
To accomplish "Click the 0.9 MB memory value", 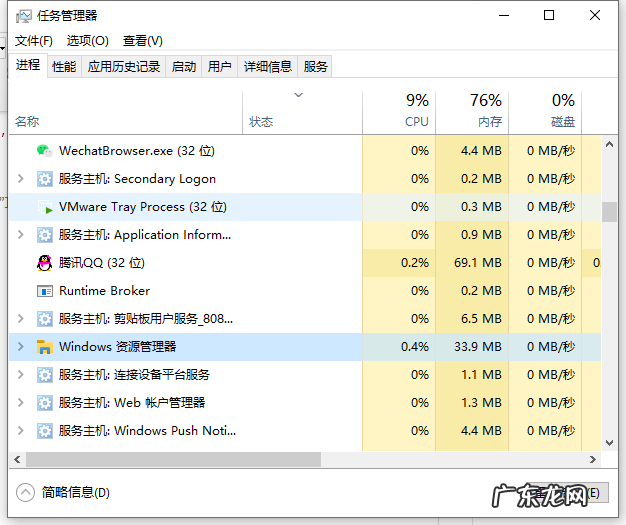I will pos(481,235).
